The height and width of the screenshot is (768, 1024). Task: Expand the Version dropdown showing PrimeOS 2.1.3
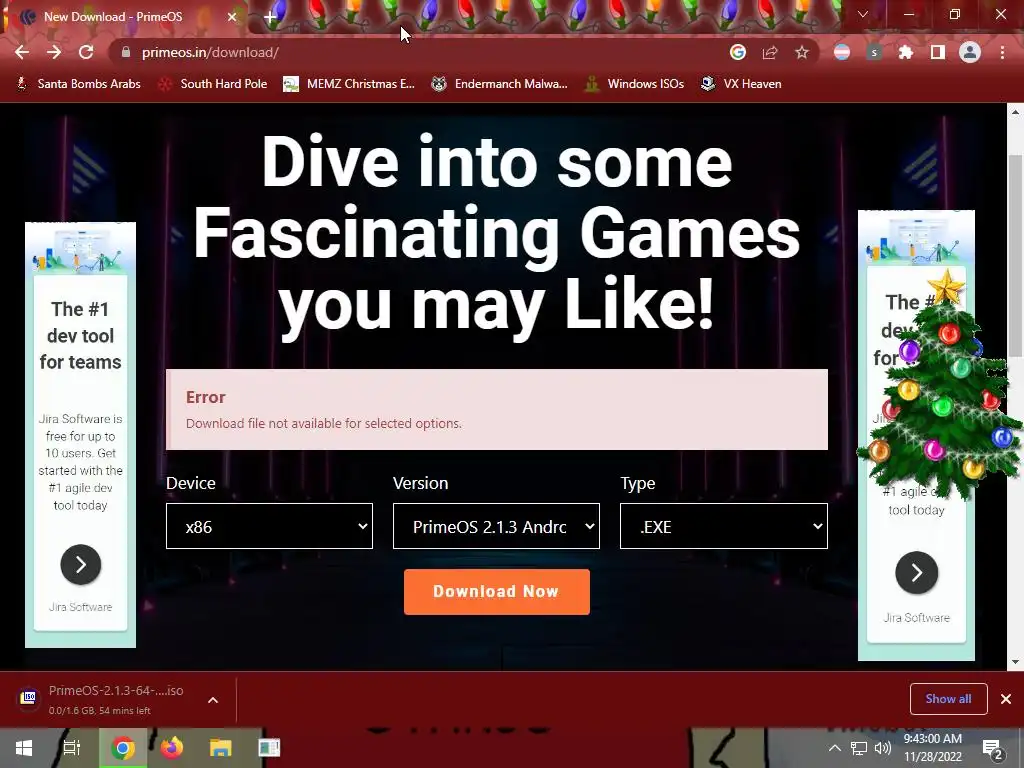click(496, 526)
